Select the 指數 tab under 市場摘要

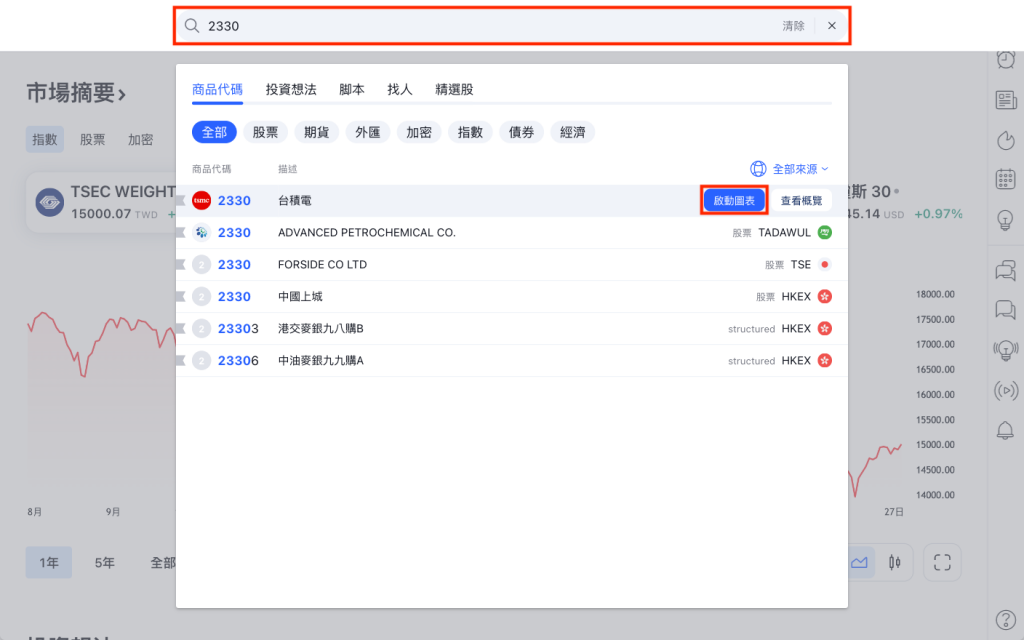click(45, 139)
